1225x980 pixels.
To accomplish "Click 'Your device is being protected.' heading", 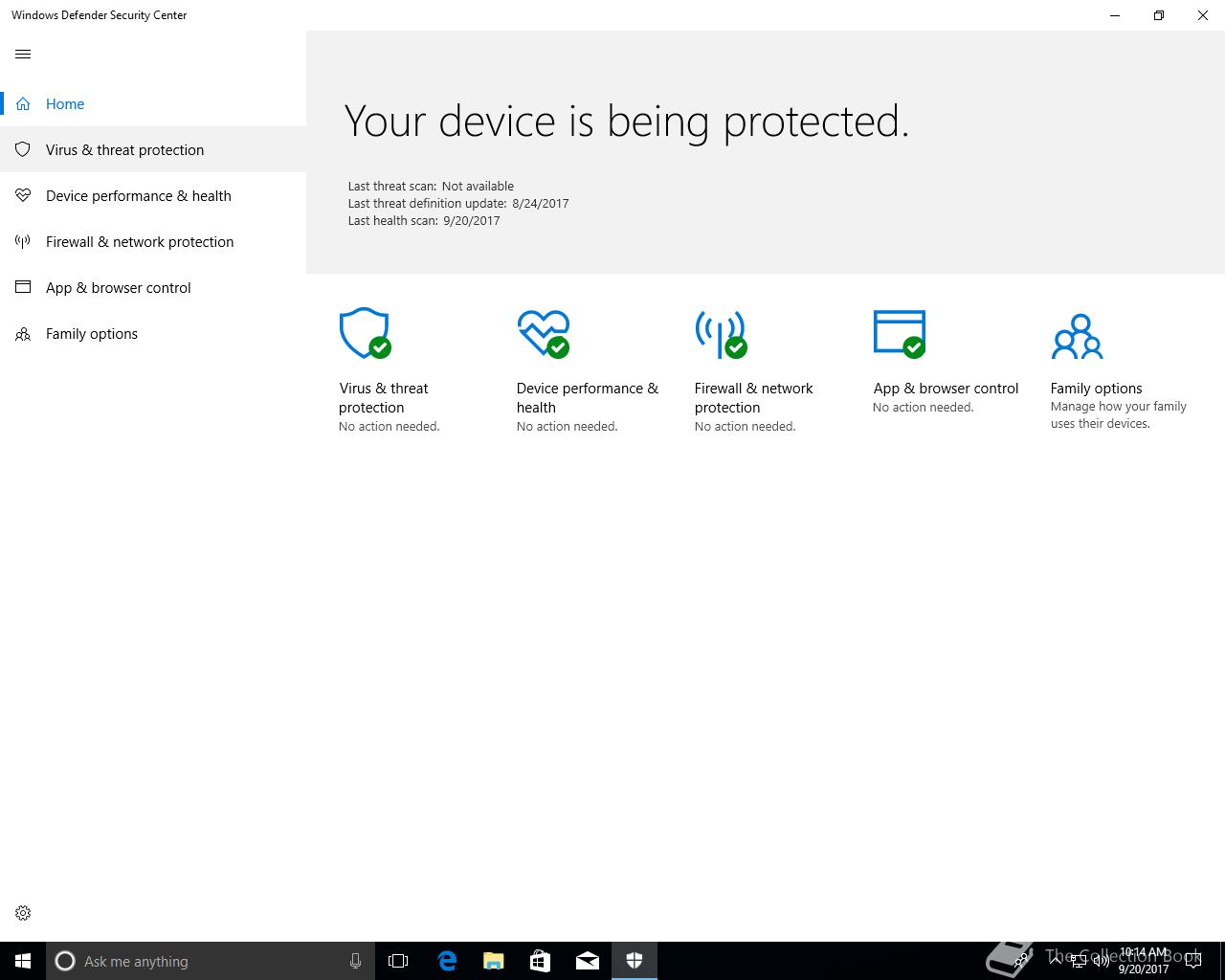I will 626,122.
